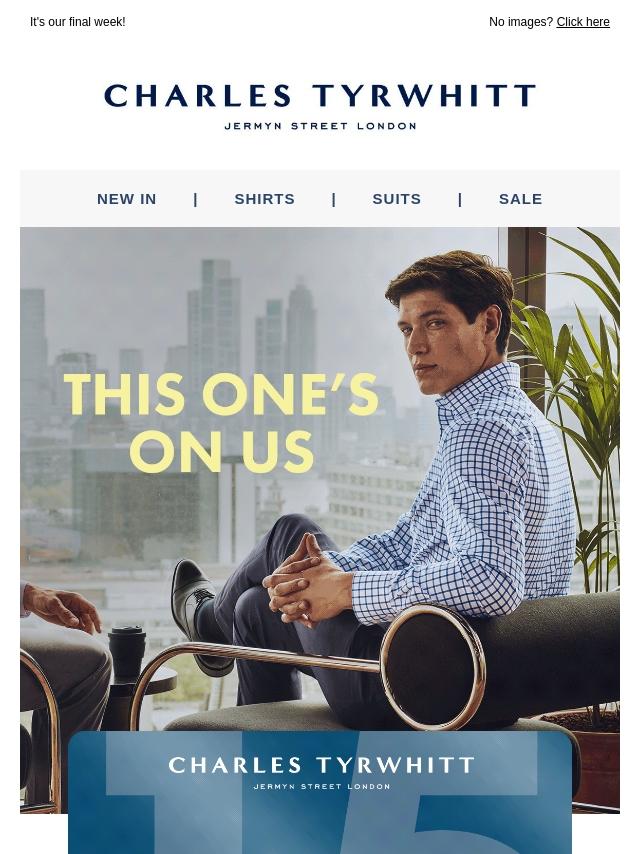Visit the SALE navigation link
Image resolution: width=640 pixels, height=854 pixels.
tap(520, 199)
